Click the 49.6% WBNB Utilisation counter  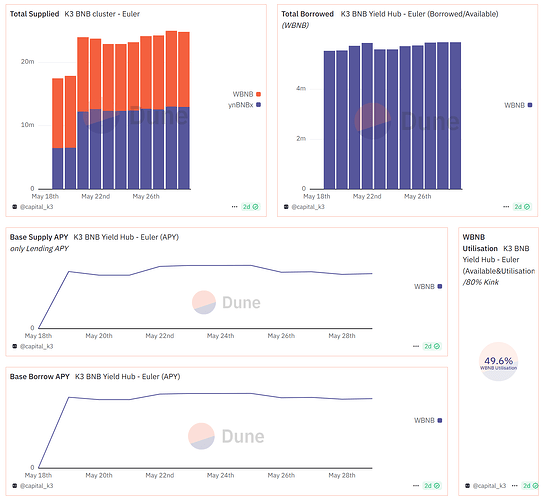pyautogui.click(x=498, y=362)
